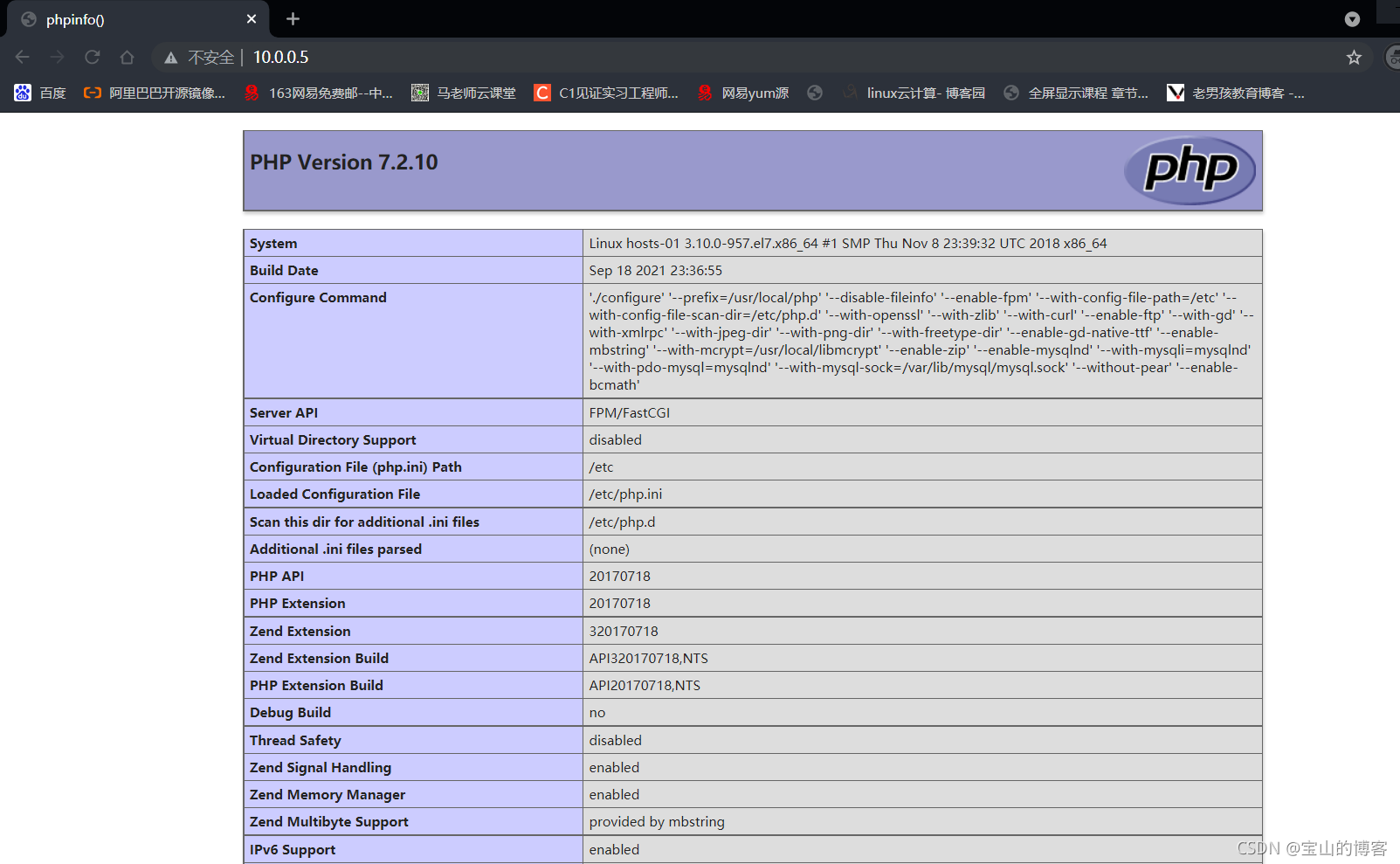Select the /etc/php.d value
The width and height of the screenshot is (1400, 864).
pyautogui.click(x=622, y=522)
